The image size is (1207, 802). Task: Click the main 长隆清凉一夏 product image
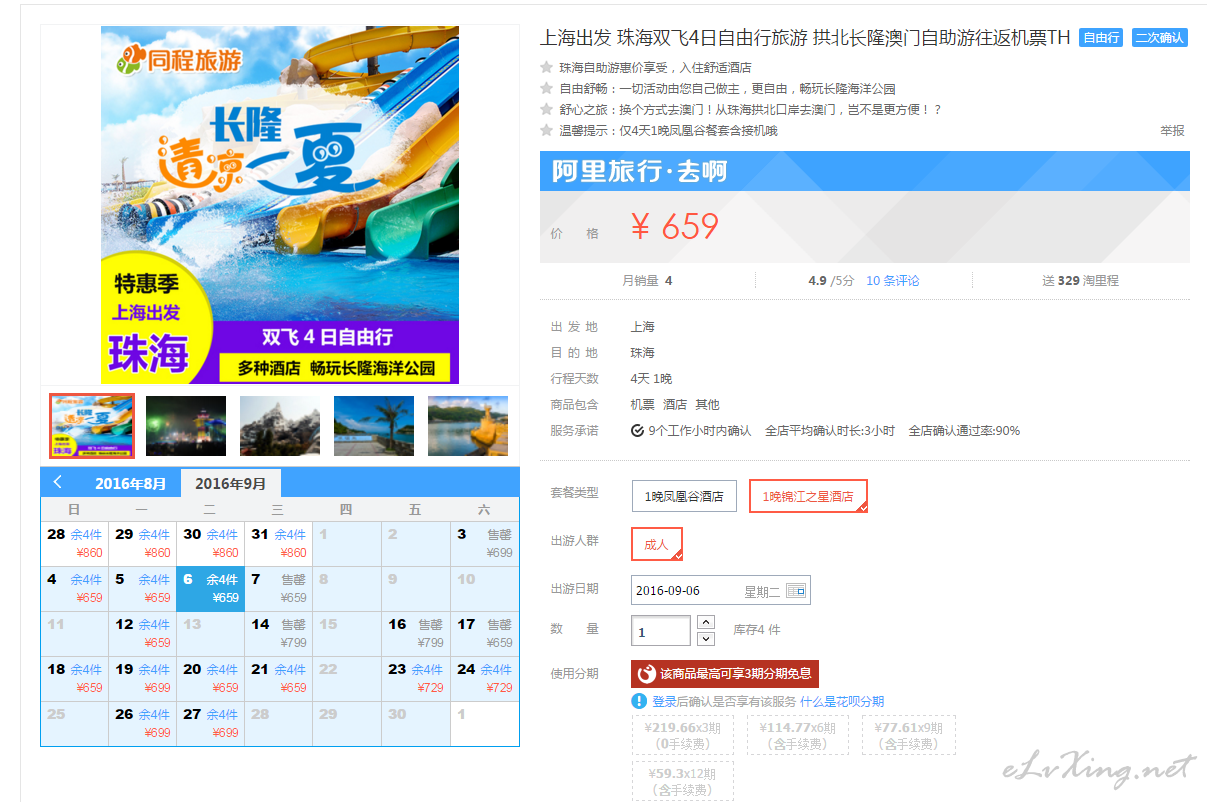[x=280, y=205]
